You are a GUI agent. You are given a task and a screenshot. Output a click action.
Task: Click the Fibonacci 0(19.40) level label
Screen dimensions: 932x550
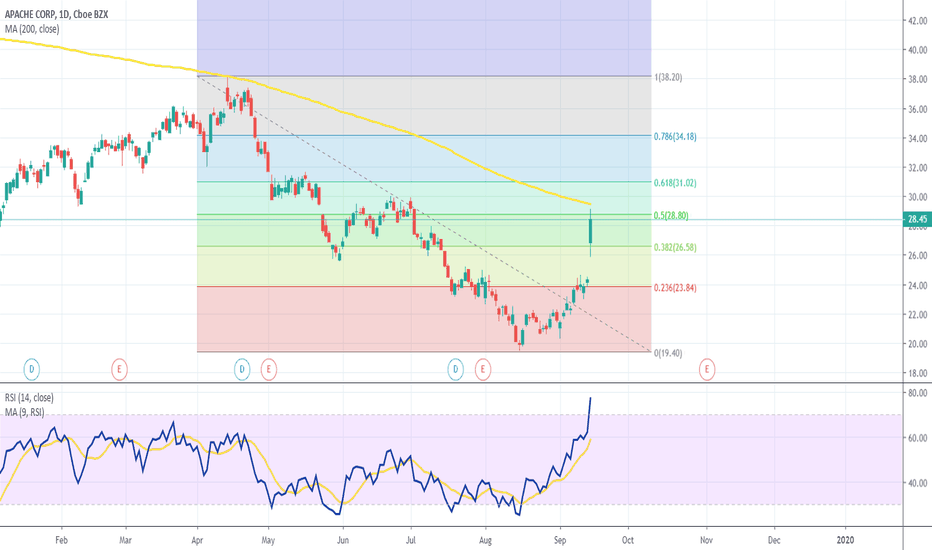coord(668,353)
